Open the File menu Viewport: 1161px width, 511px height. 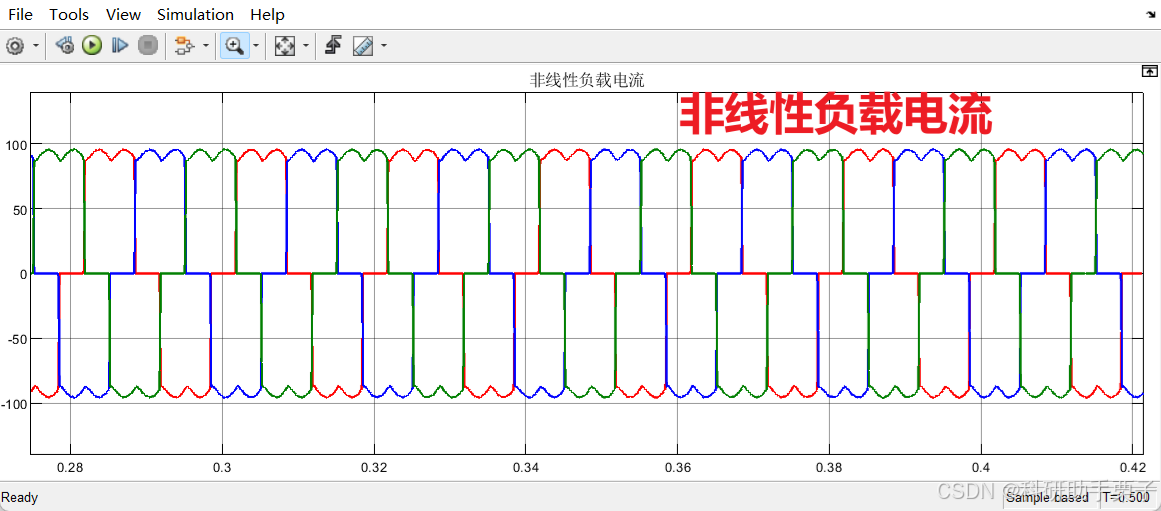click(x=20, y=15)
